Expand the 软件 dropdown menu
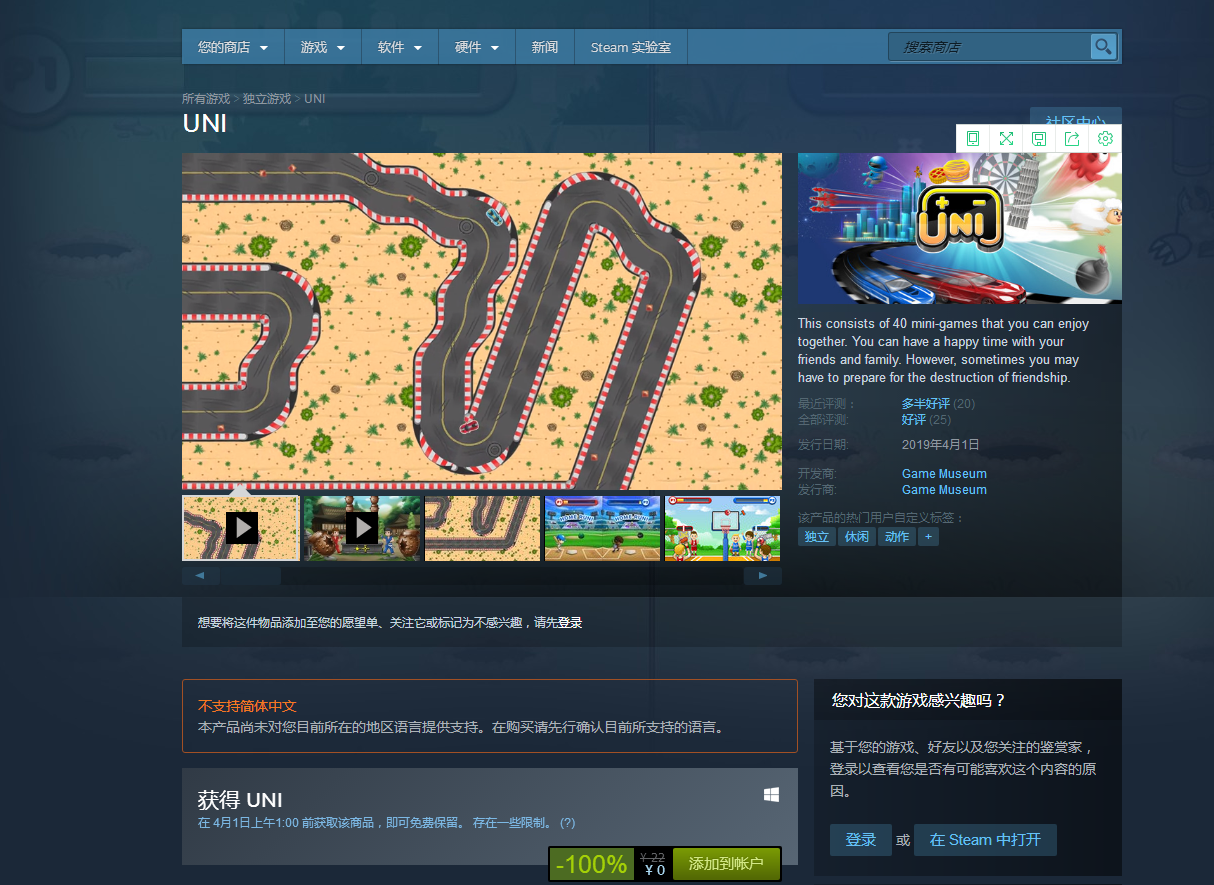1214x885 pixels. 400,47
